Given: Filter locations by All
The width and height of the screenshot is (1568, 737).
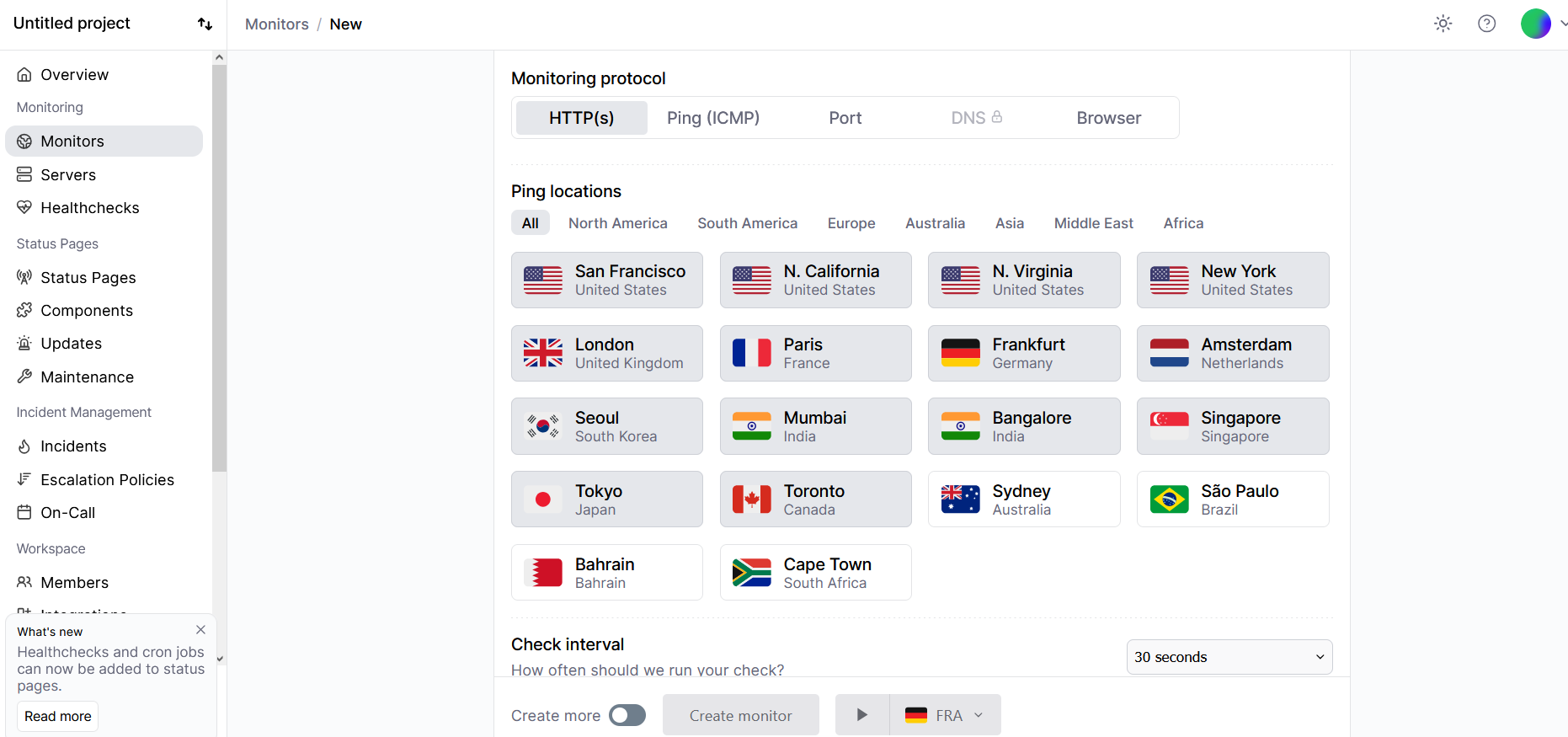Looking at the screenshot, I should (530, 223).
